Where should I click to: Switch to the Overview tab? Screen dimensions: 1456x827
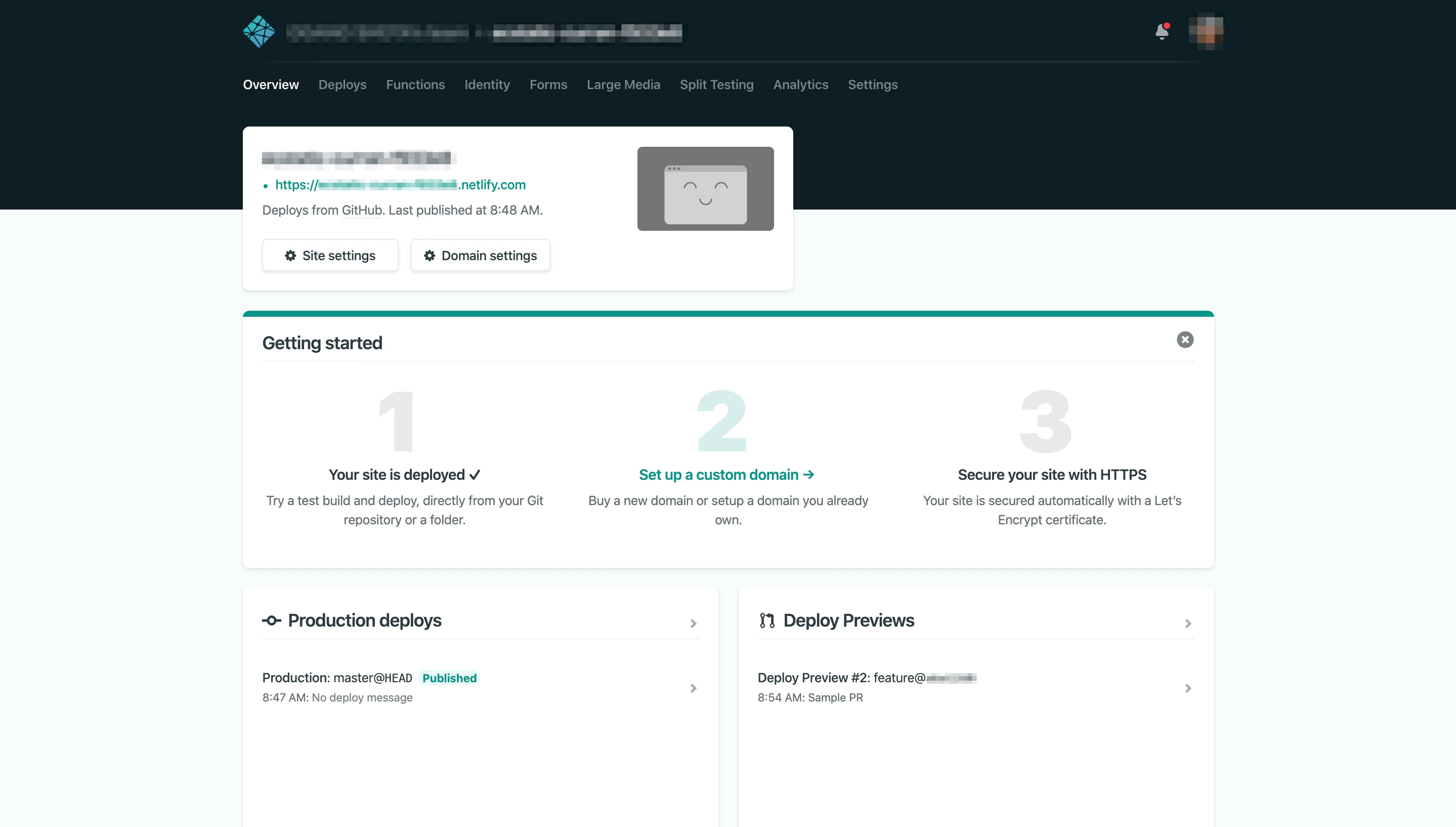[271, 85]
